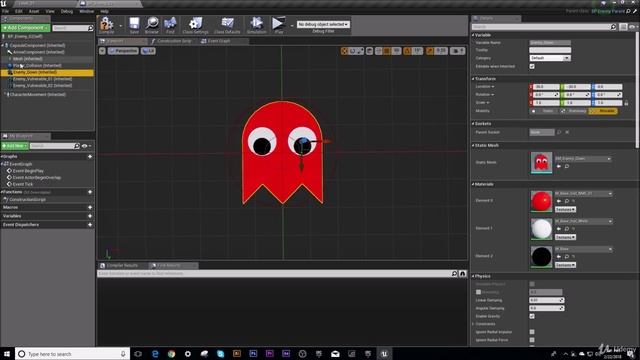The width and height of the screenshot is (640, 360).
Task: Click the Unreal Engine taskbar icon
Action: pos(384,354)
